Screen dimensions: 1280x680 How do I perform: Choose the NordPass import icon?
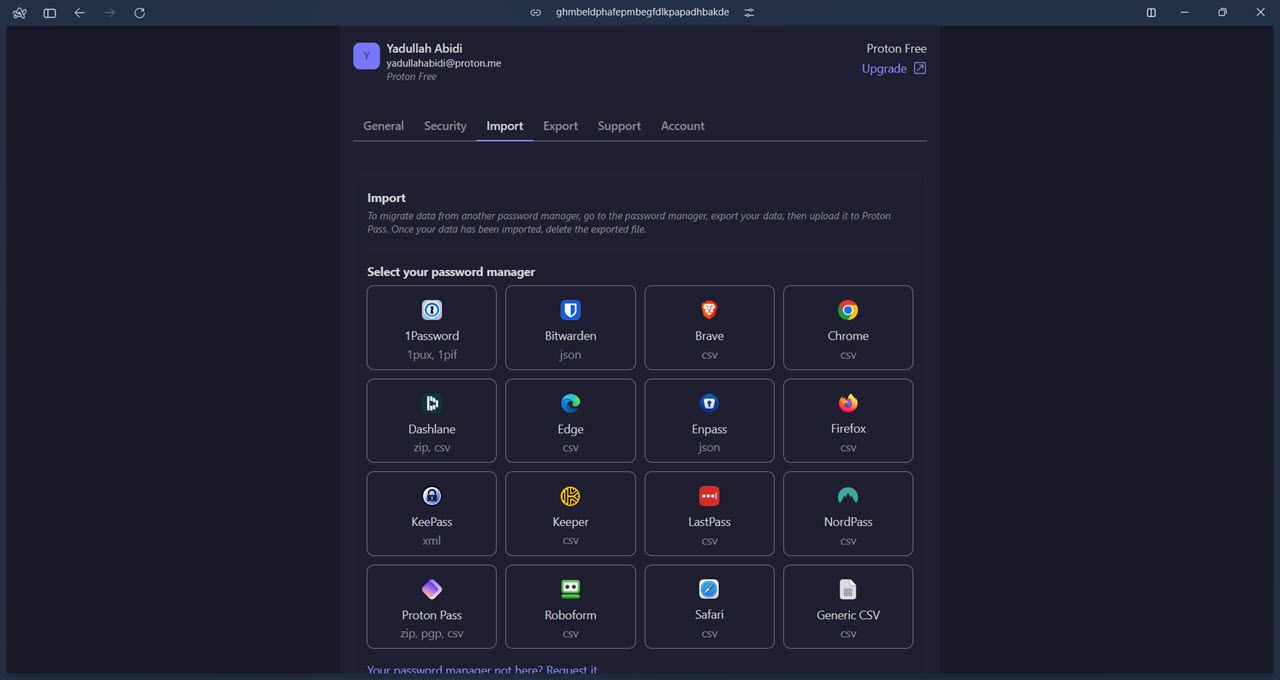(848, 496)
